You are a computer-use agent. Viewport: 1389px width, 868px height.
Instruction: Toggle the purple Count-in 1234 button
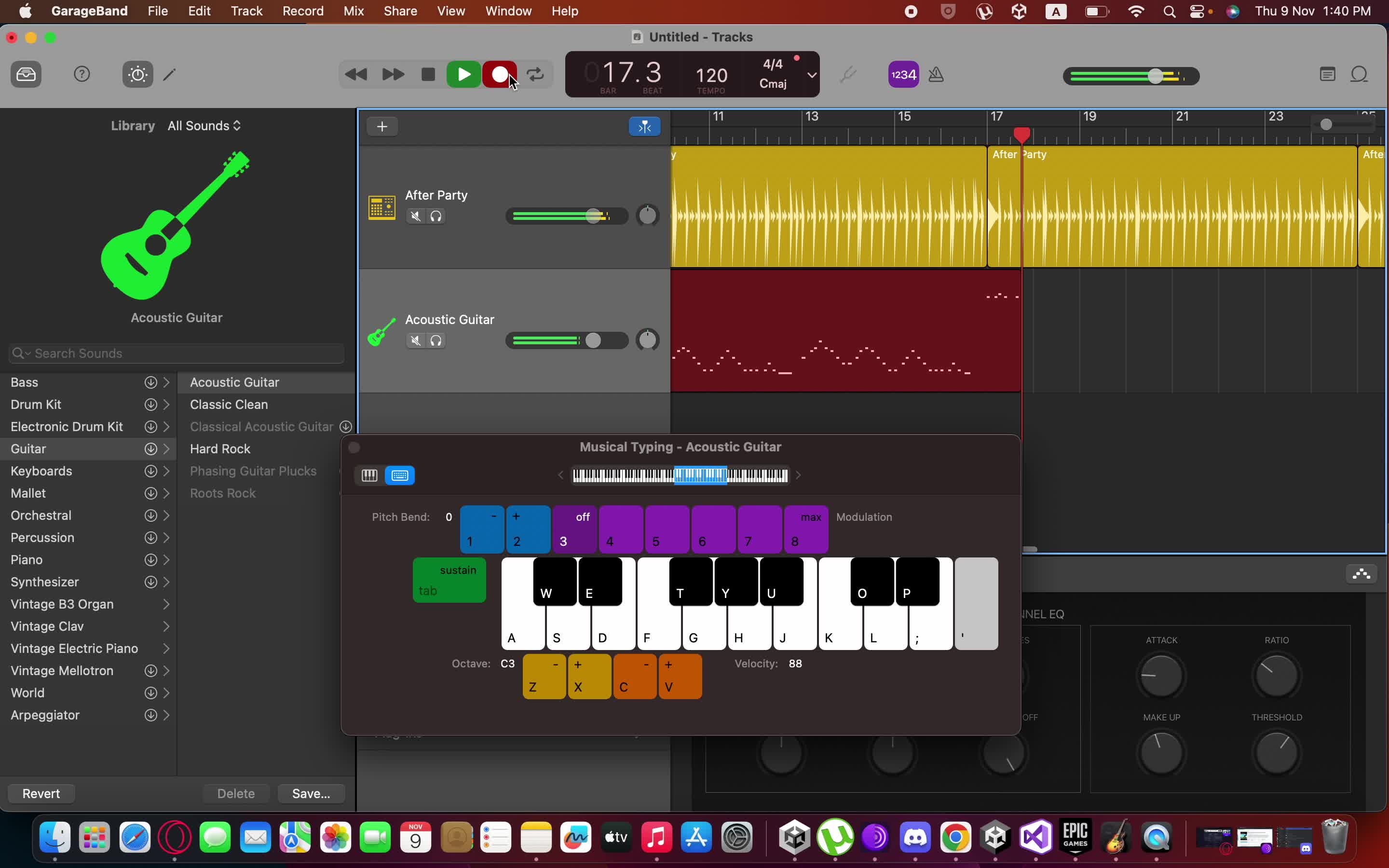[903, 75]
